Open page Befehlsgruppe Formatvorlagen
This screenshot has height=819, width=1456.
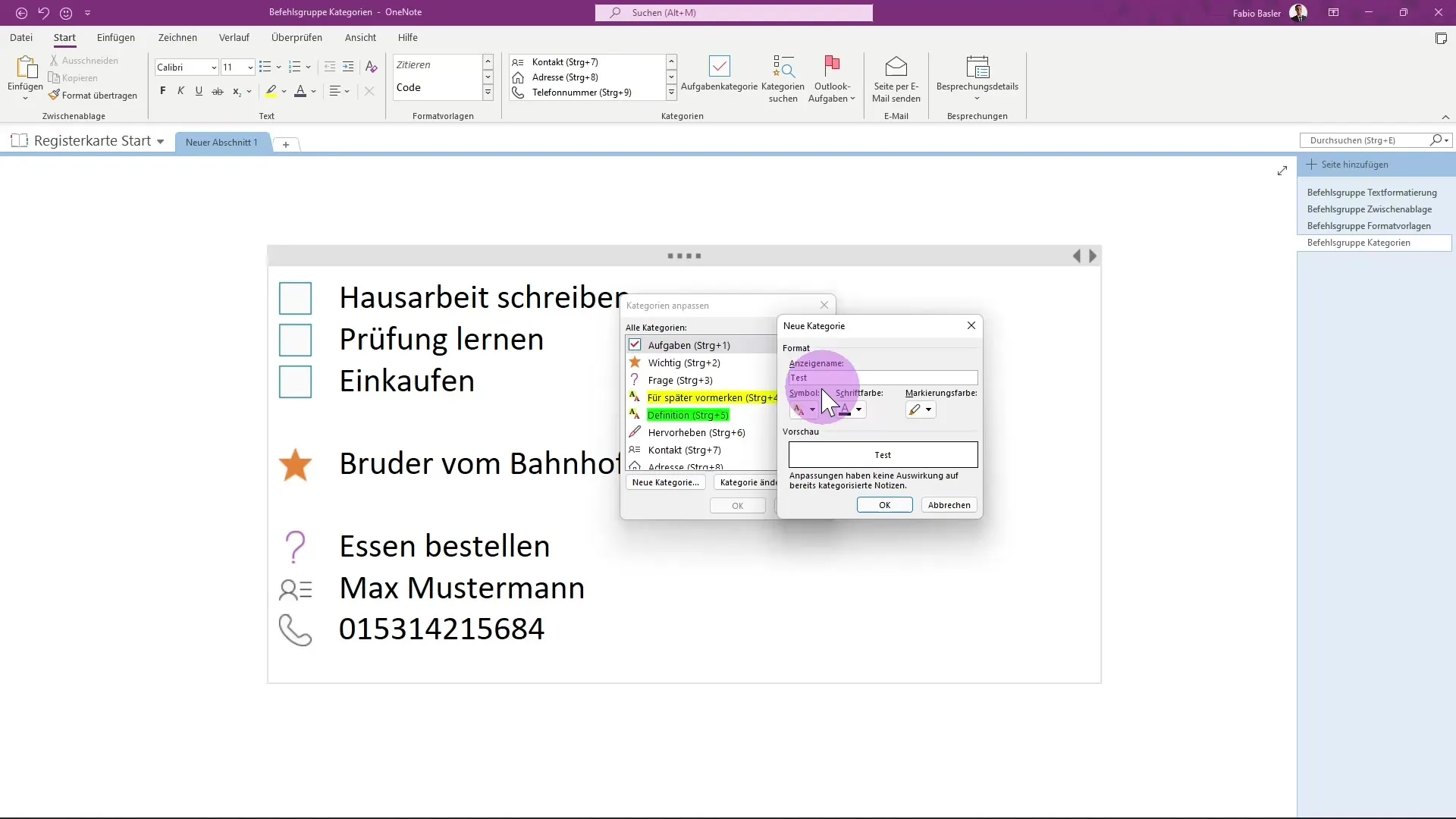1369,226
